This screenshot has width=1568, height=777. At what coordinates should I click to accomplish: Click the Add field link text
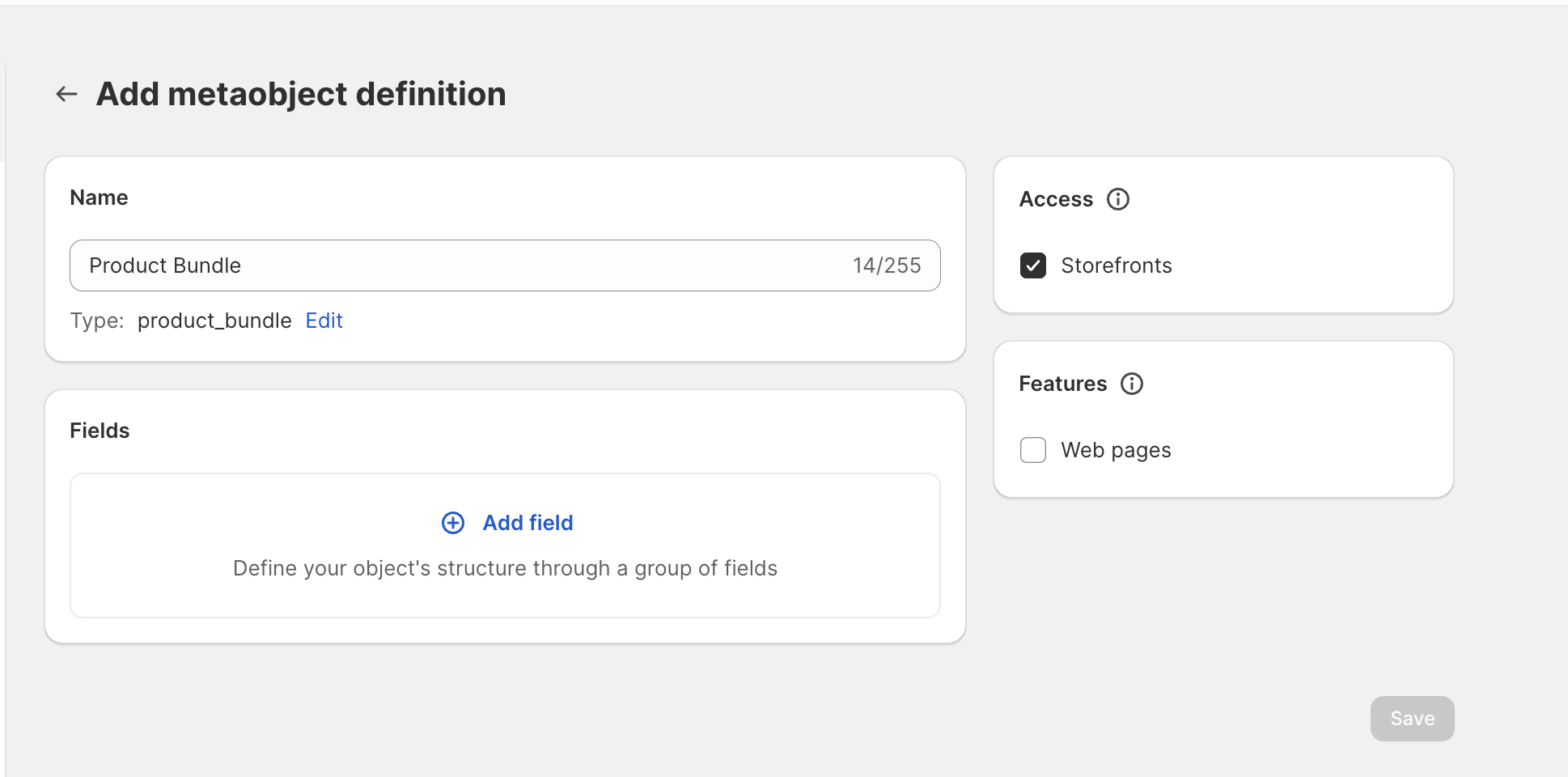528,523
